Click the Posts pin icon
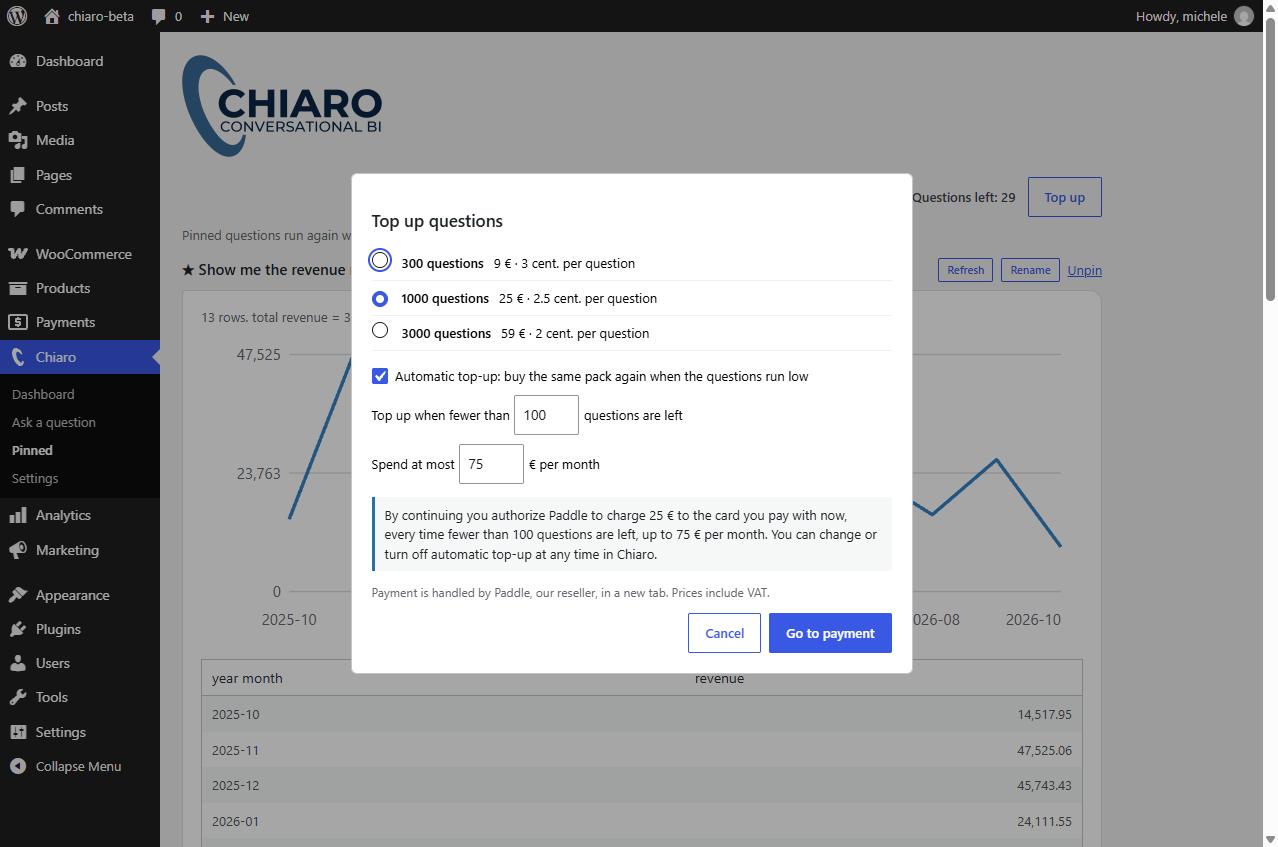Viewport: 1278px width, 847px height. (18, 106)
